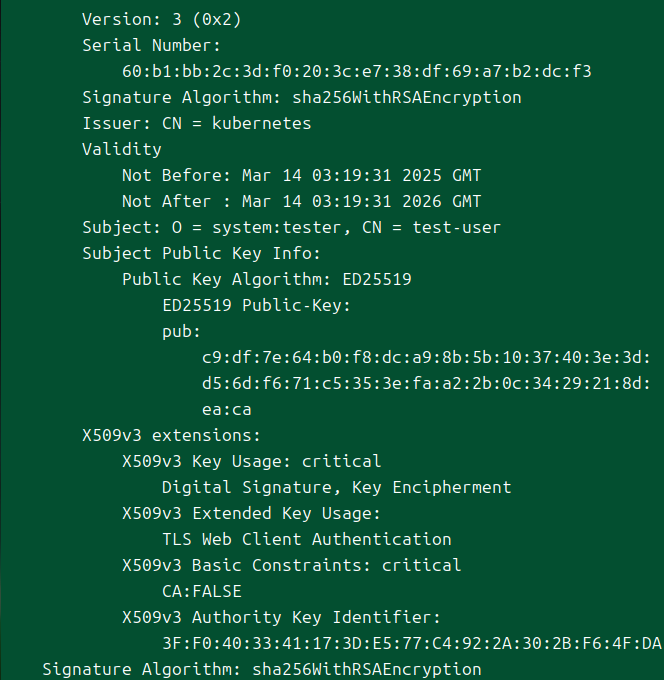Click the ED25519 Public-Key label

click(256, 305)
